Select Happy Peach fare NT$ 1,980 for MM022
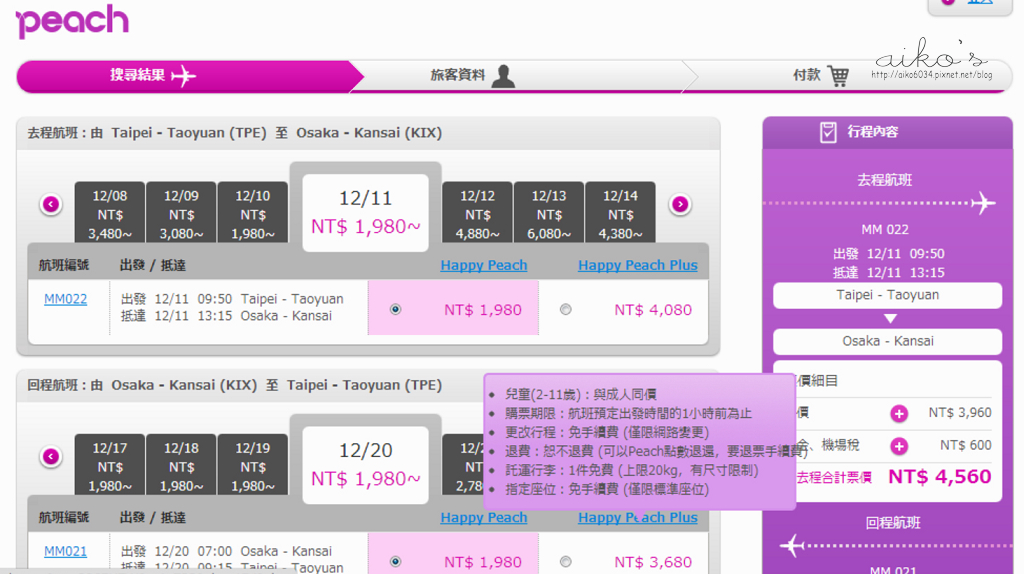 click(396, 310)
